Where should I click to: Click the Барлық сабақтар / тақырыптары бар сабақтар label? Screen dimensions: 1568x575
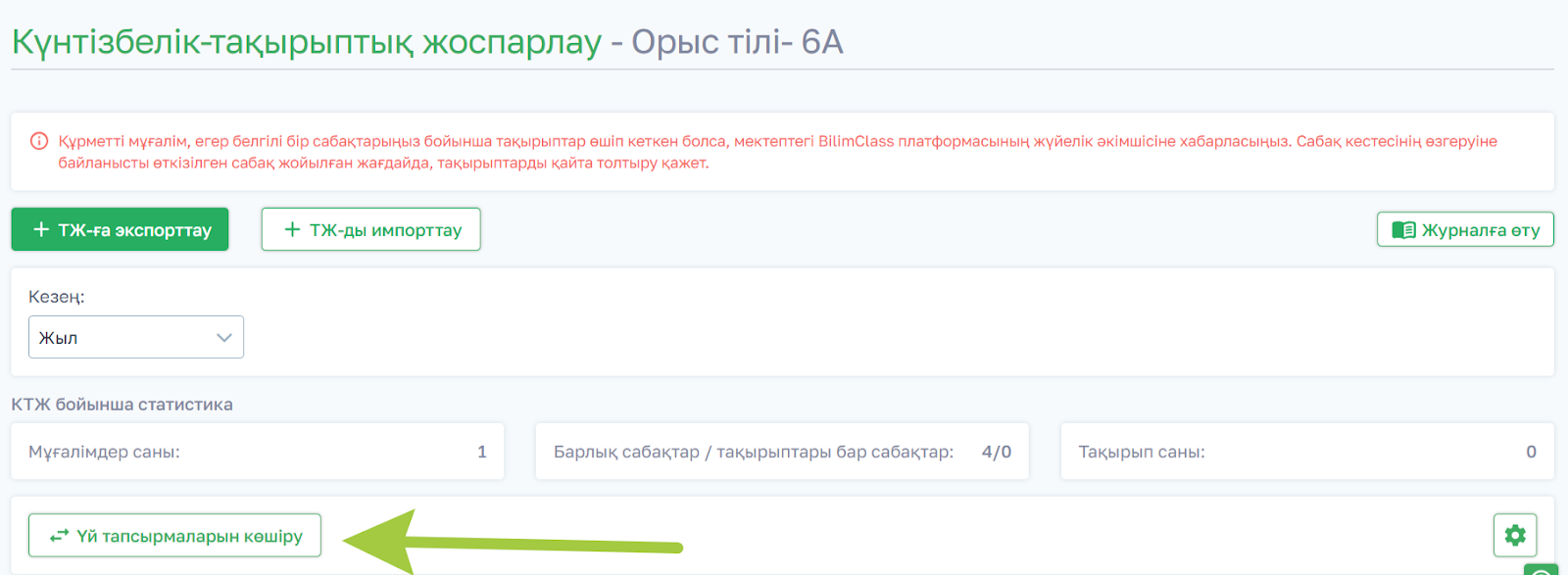[x=754, y=452]
